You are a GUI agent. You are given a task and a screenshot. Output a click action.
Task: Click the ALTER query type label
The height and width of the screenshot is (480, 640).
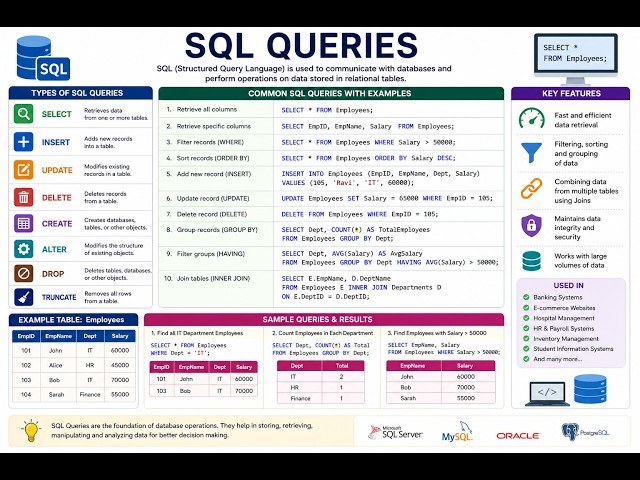[54, 249]
